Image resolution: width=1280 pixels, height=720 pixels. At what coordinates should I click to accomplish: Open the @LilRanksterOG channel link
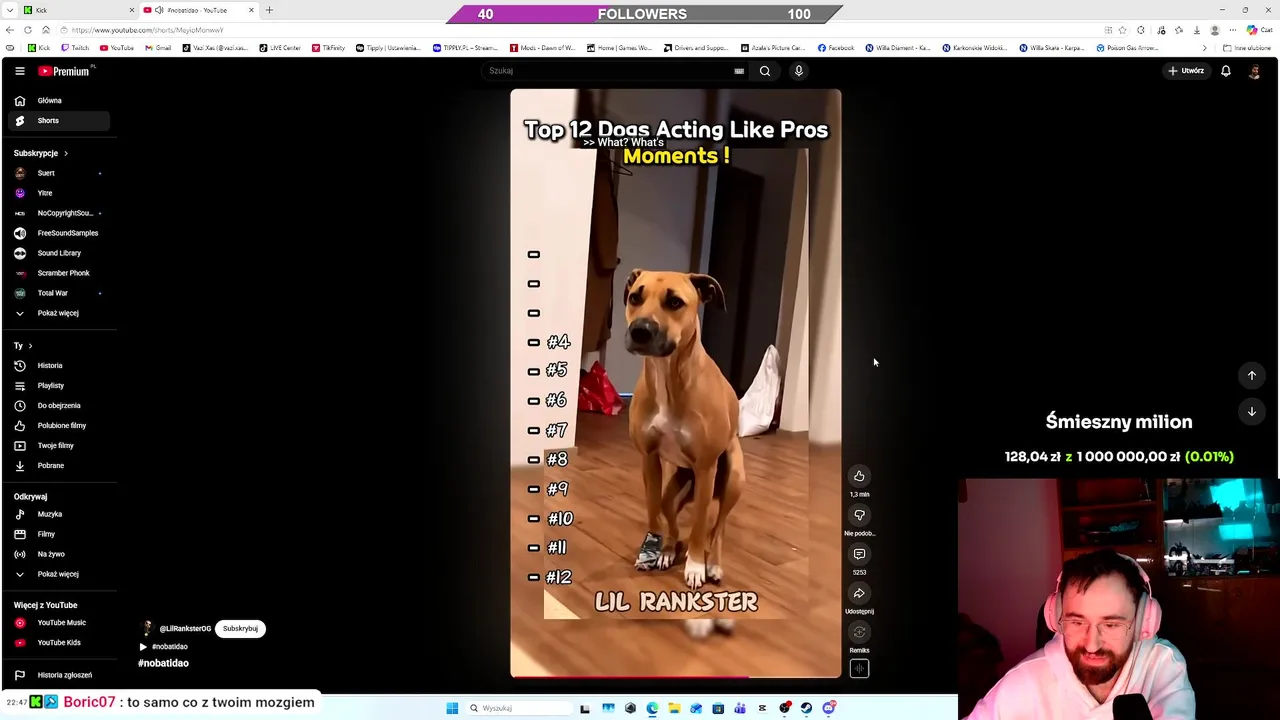click(185, 629)
